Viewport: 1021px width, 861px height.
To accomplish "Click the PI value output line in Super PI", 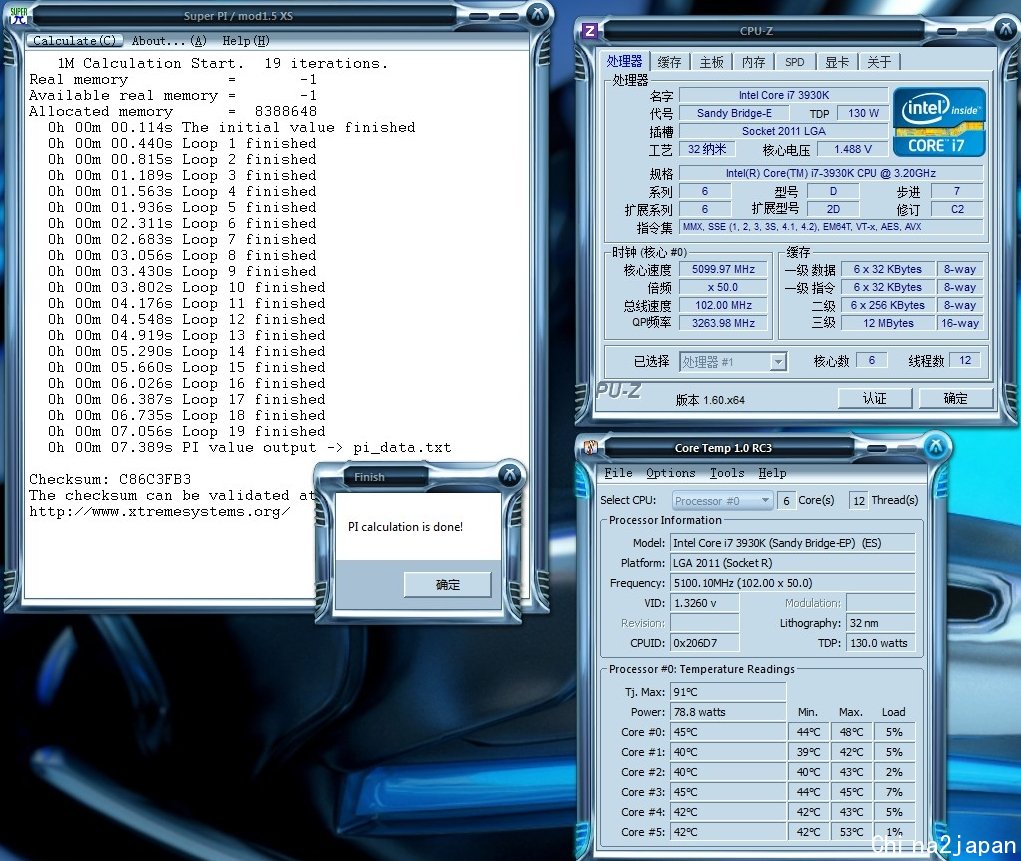I will (249, 447).
